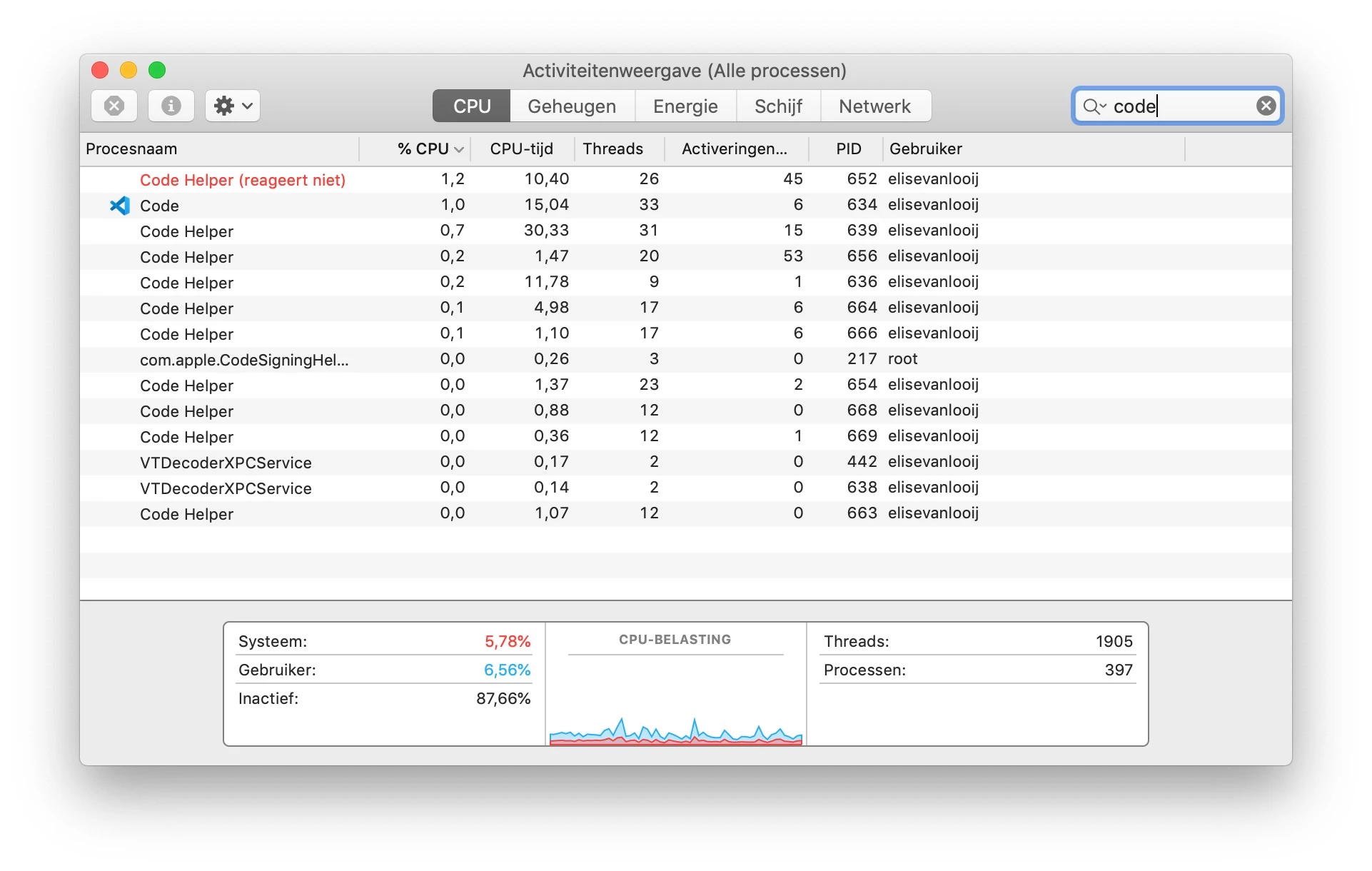Switch to the Geheugen tab
This screenshot has height=871, width=1372.
point(571,106)
